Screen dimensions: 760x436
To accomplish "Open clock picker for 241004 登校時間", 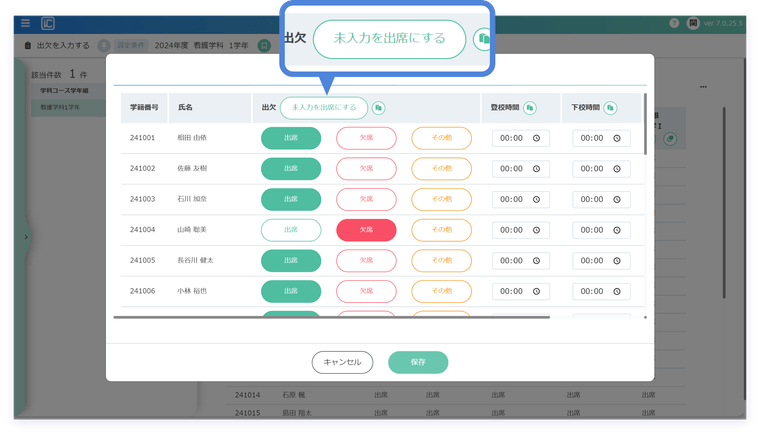I will [x=537, y=230].
